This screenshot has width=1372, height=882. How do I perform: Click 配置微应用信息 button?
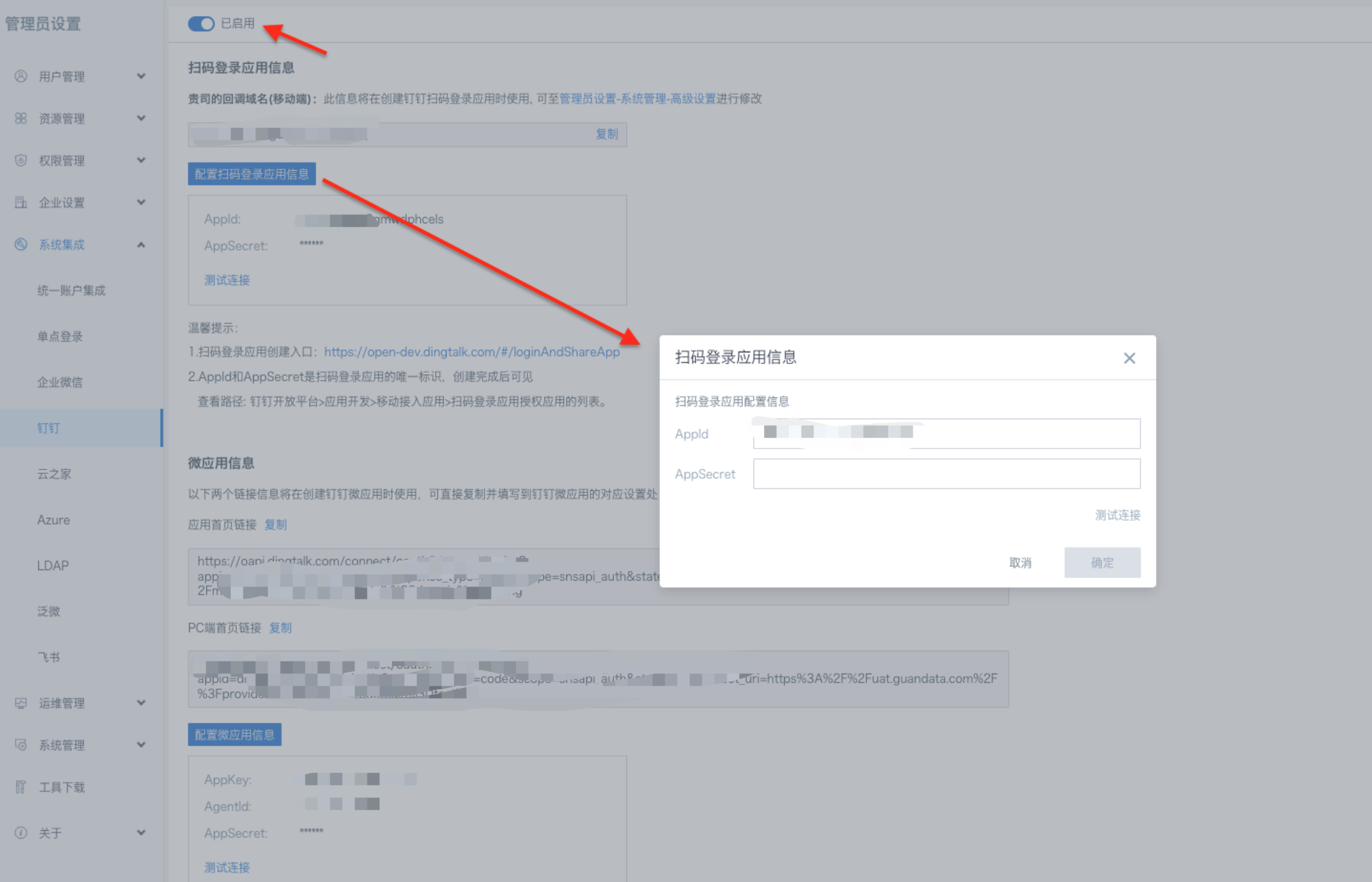click(x=234, y=735)
